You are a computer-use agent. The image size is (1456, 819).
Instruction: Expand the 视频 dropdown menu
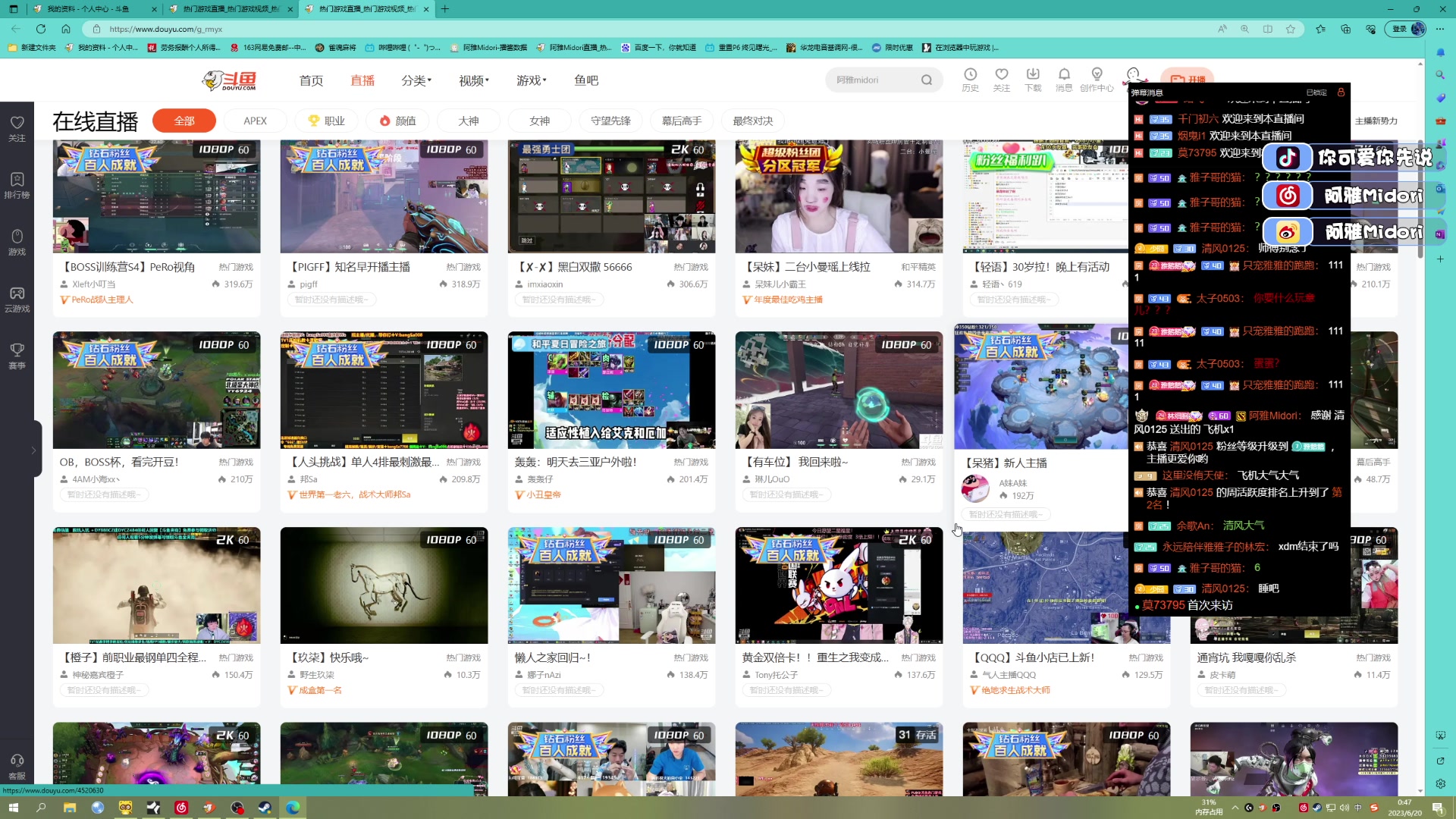pos(473,80)
